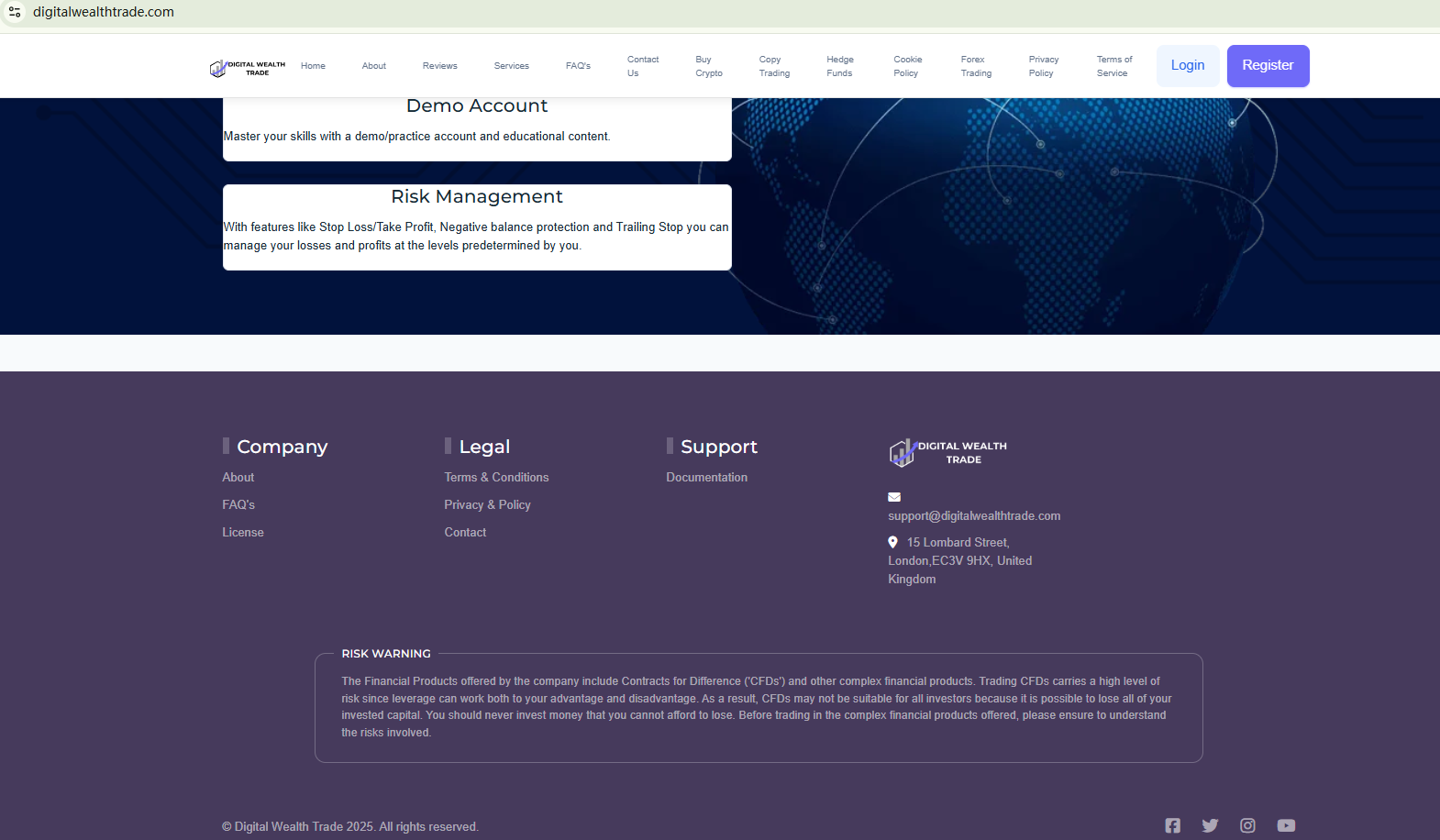Go to the Reviews menu item
The height and width of the screenshot is (840, 1440).
tap(439, 66)
